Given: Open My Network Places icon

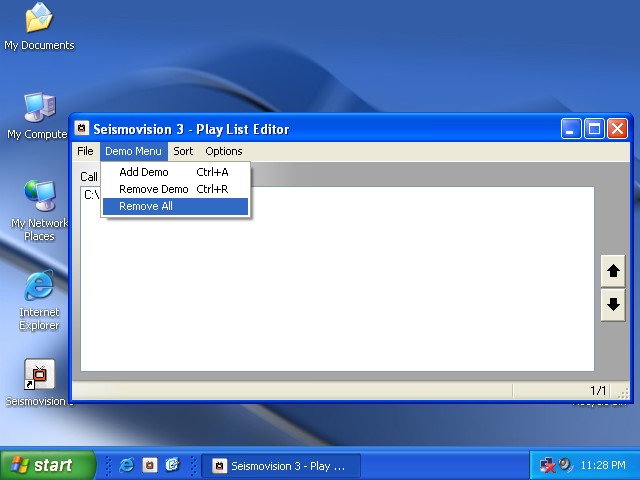Looking at the screenshot, I should point(39,197).
